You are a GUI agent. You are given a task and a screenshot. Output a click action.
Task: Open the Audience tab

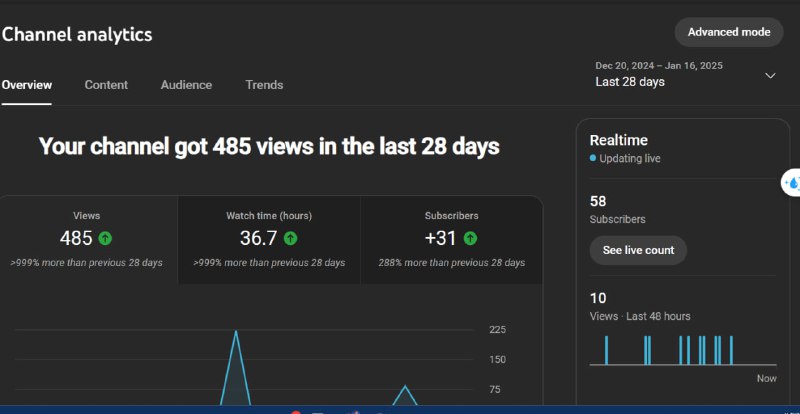186,85
